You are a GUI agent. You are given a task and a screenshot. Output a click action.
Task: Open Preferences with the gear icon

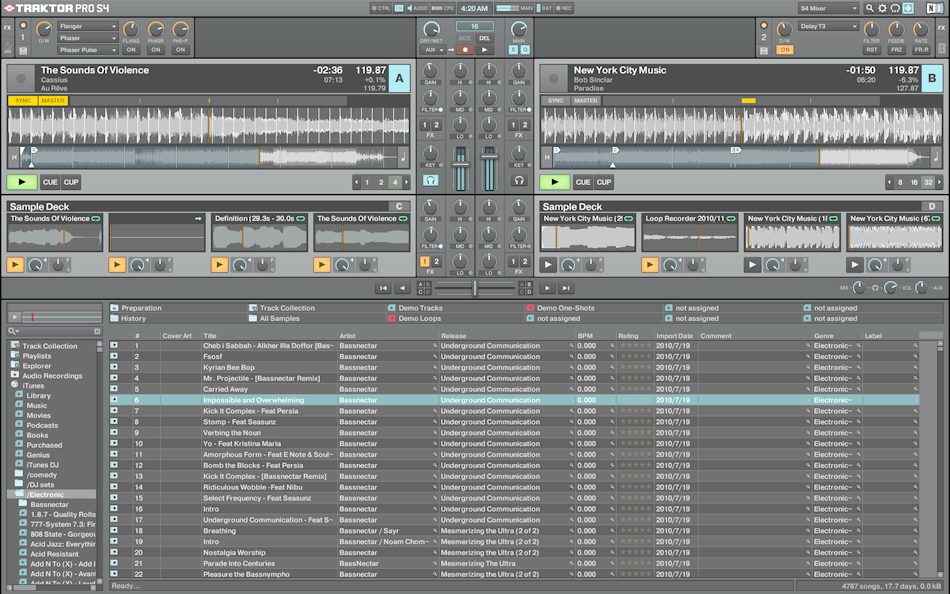coord(882,8)
